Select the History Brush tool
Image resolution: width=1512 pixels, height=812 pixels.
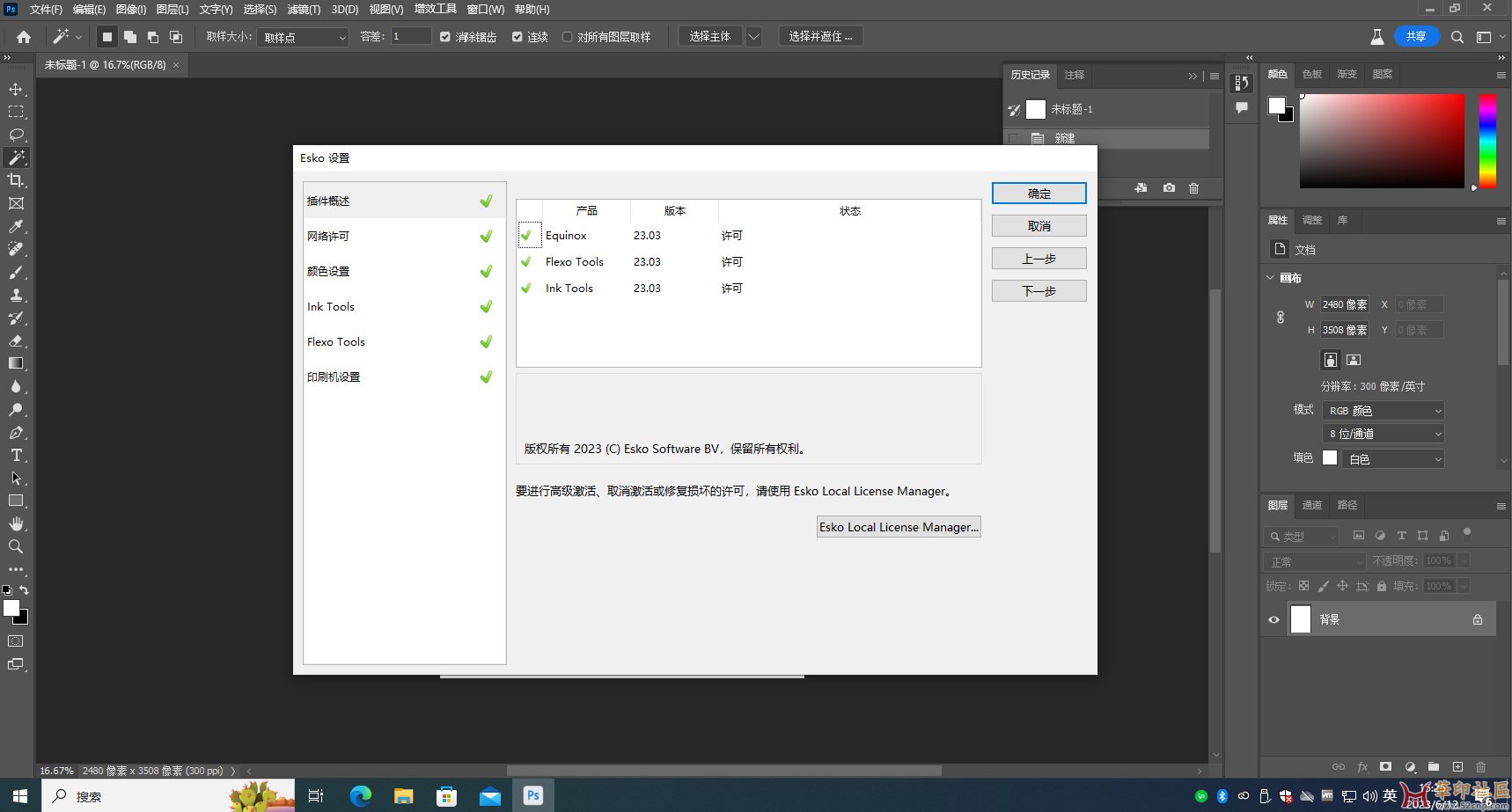(16, 318)
